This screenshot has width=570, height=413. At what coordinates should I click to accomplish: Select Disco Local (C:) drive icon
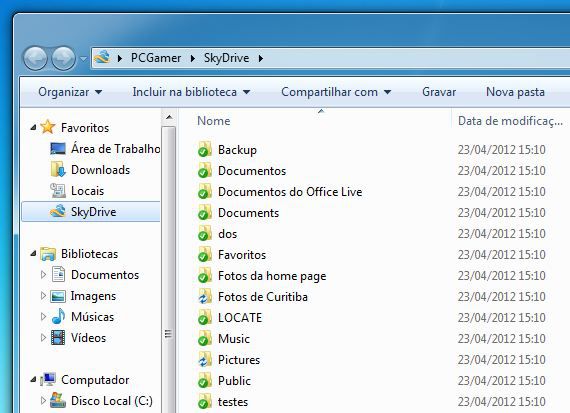(58, 400)
